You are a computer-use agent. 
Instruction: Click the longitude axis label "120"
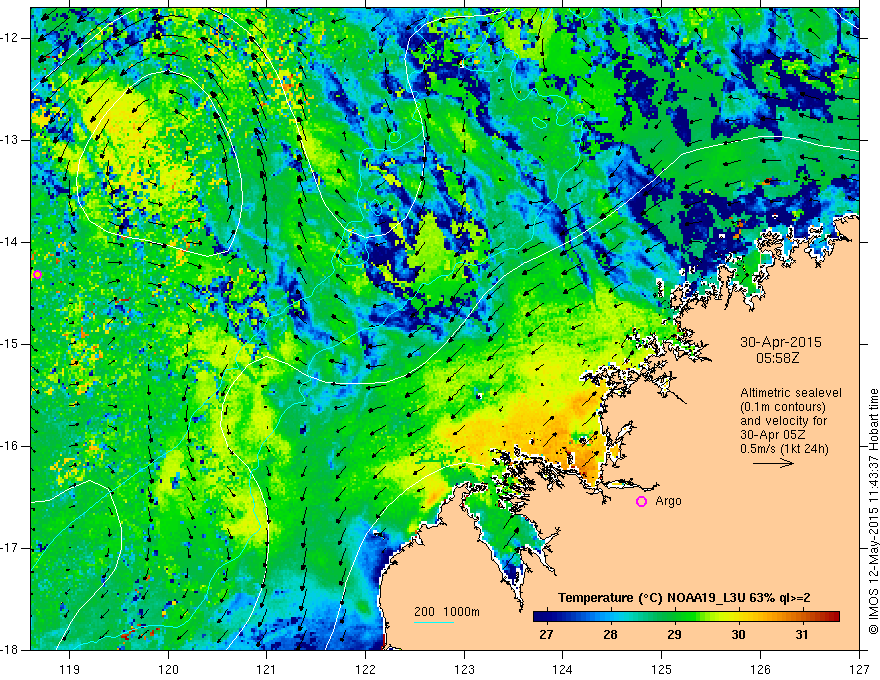(x=168, y=669)
